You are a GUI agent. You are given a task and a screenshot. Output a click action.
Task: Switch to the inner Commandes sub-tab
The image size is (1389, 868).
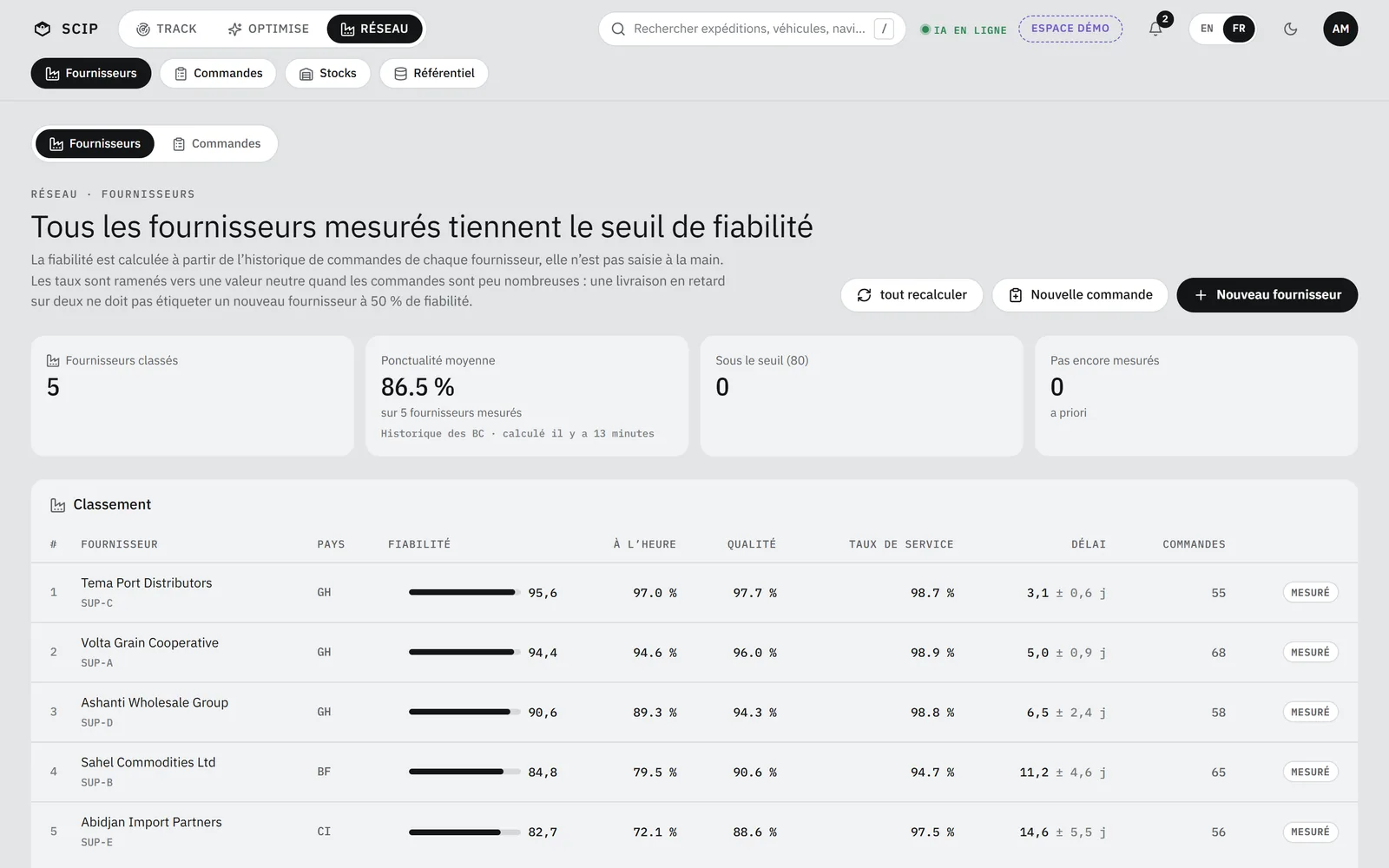coord(217,143)
